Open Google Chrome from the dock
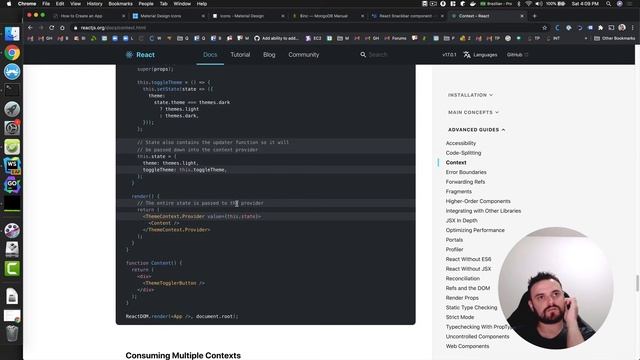 tap(12, 53)
